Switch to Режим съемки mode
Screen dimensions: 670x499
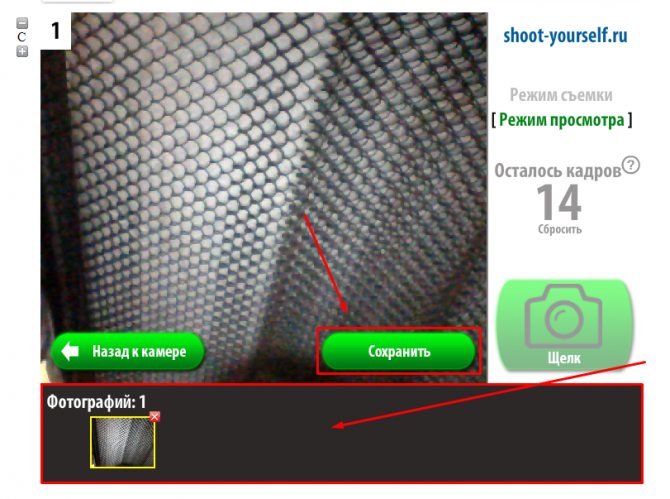pyautogui.click(x=561, y=95)
